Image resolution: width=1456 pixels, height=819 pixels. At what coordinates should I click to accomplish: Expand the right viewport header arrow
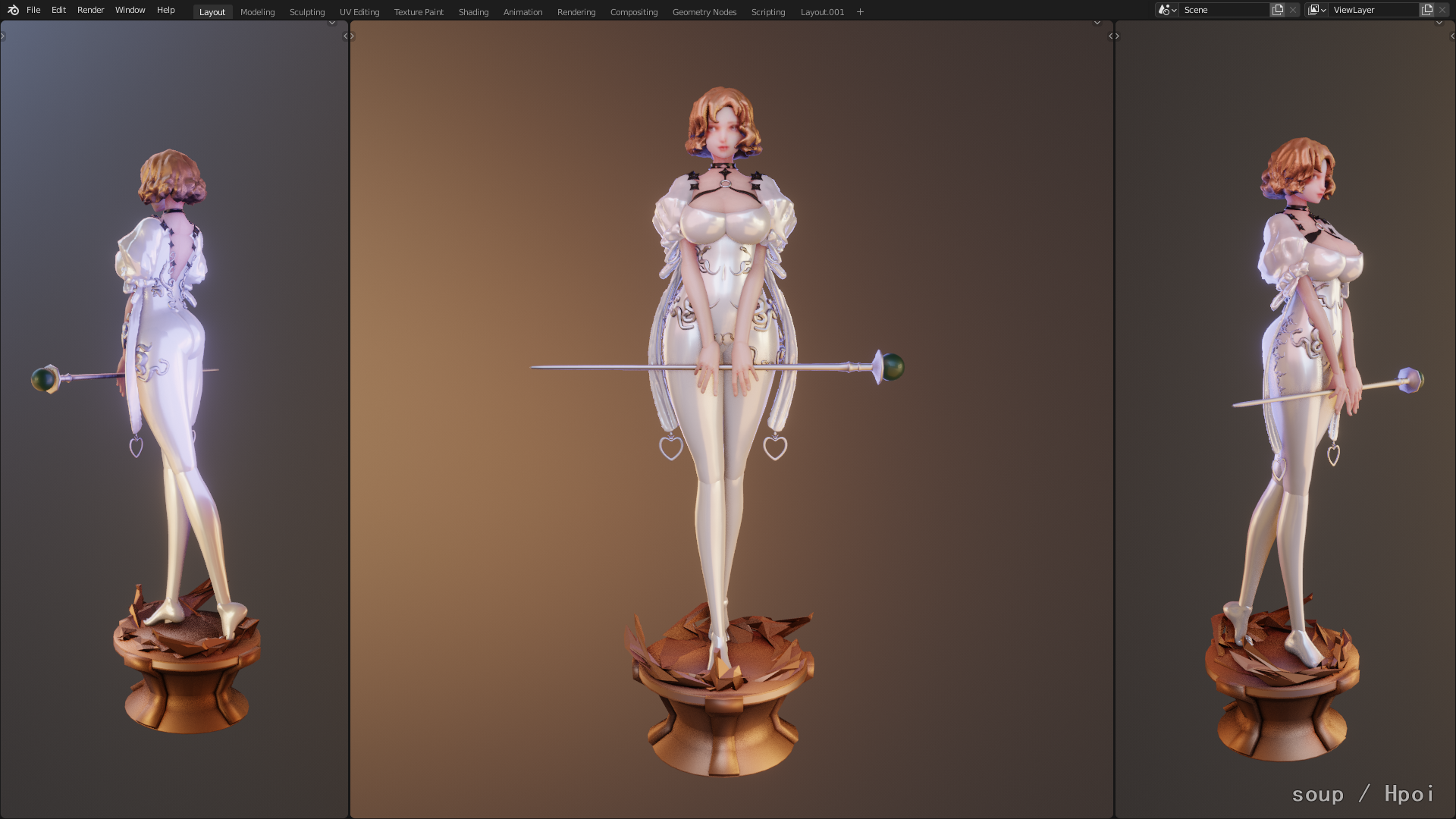pos(1439,23)
